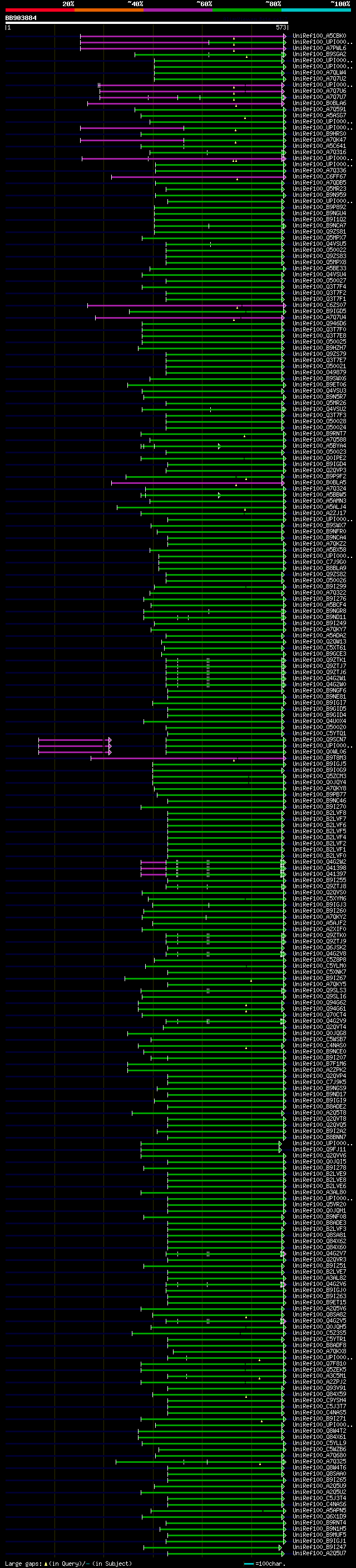Open hit UniRef100_A7Q7U2

319,78
